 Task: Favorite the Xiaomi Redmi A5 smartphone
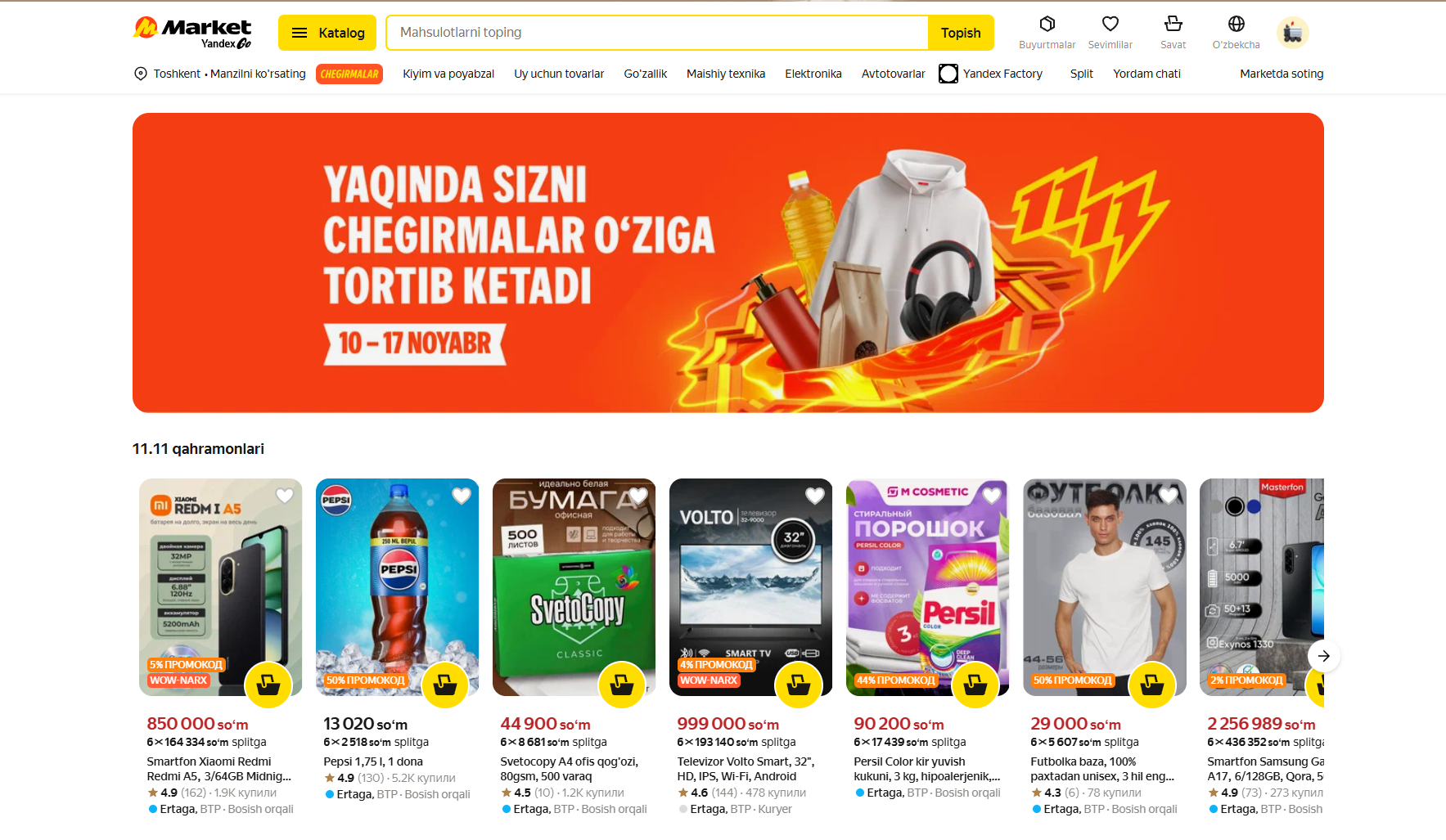285,496
